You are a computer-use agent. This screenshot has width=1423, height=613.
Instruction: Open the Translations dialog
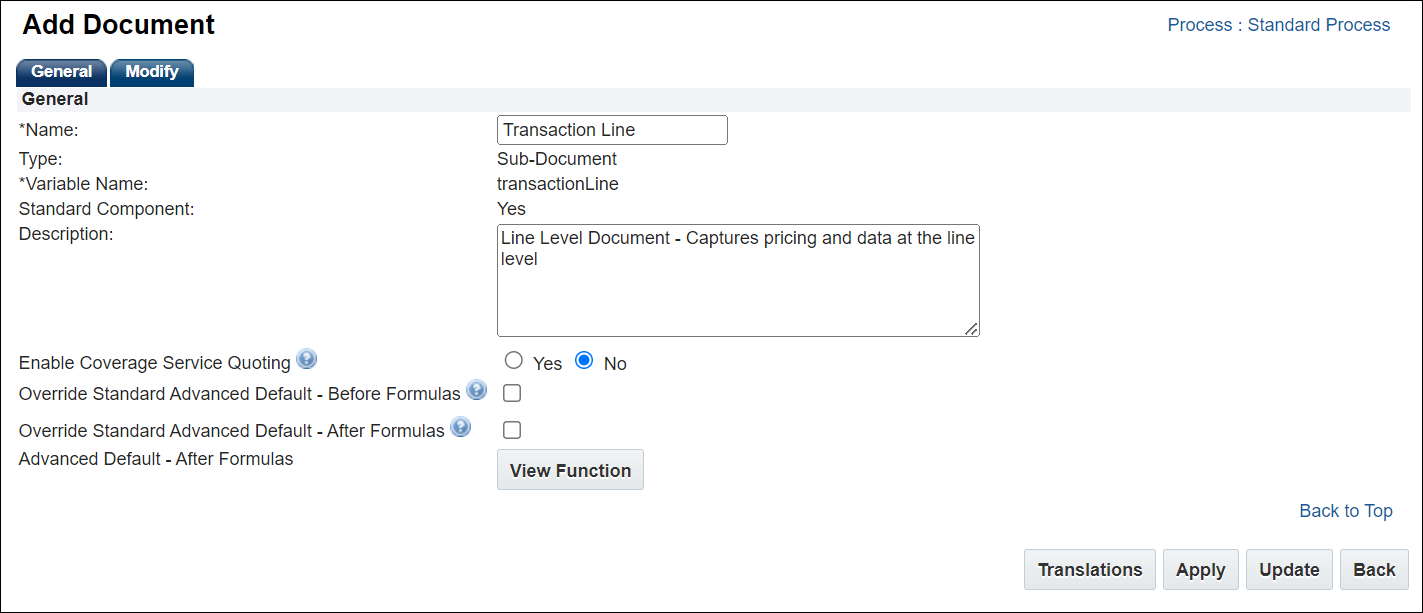[x=1089, y=569]
